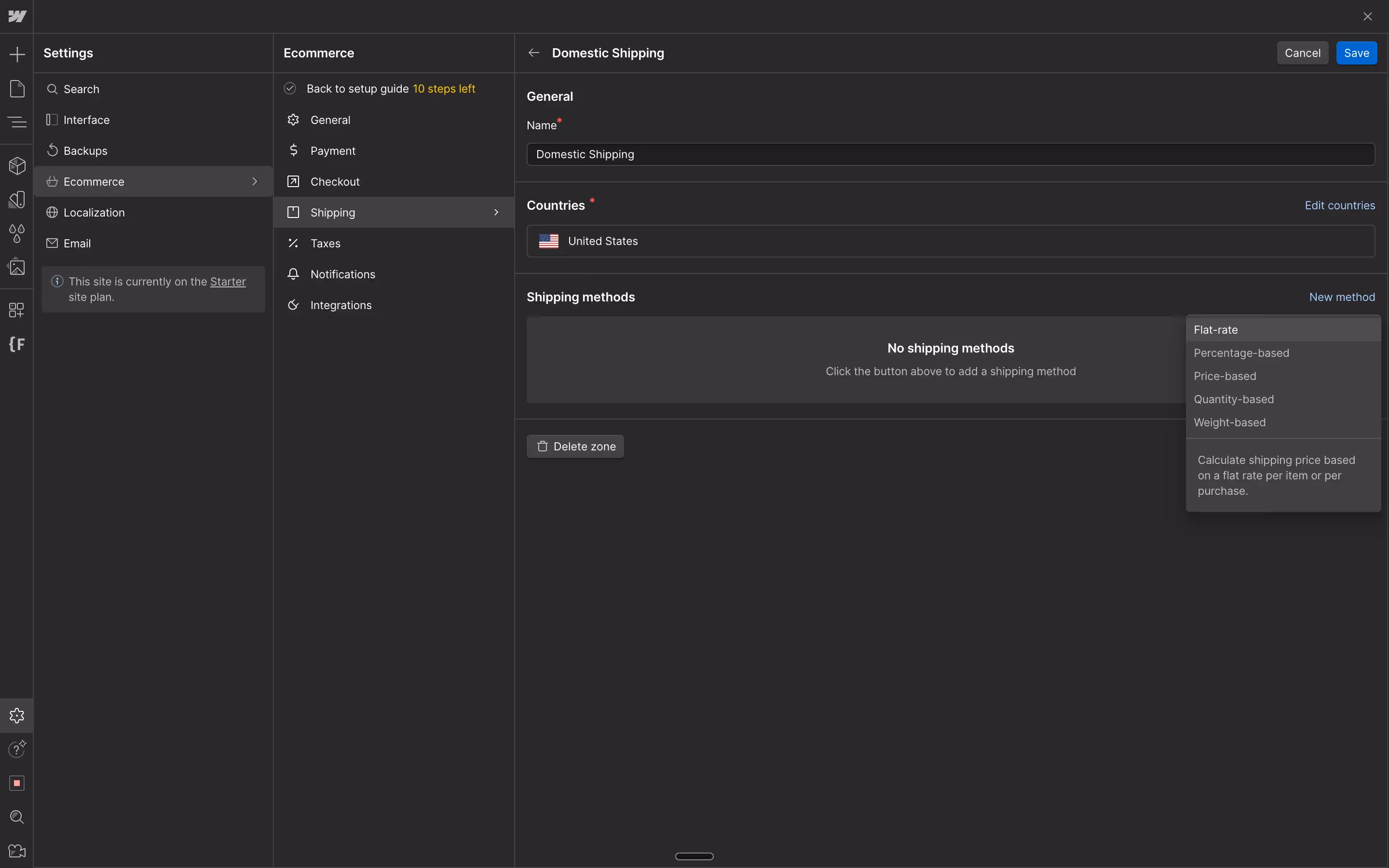1389x868 pixels.
Task: Expand the Shipping submenu chevron
Action: point(496,212)
